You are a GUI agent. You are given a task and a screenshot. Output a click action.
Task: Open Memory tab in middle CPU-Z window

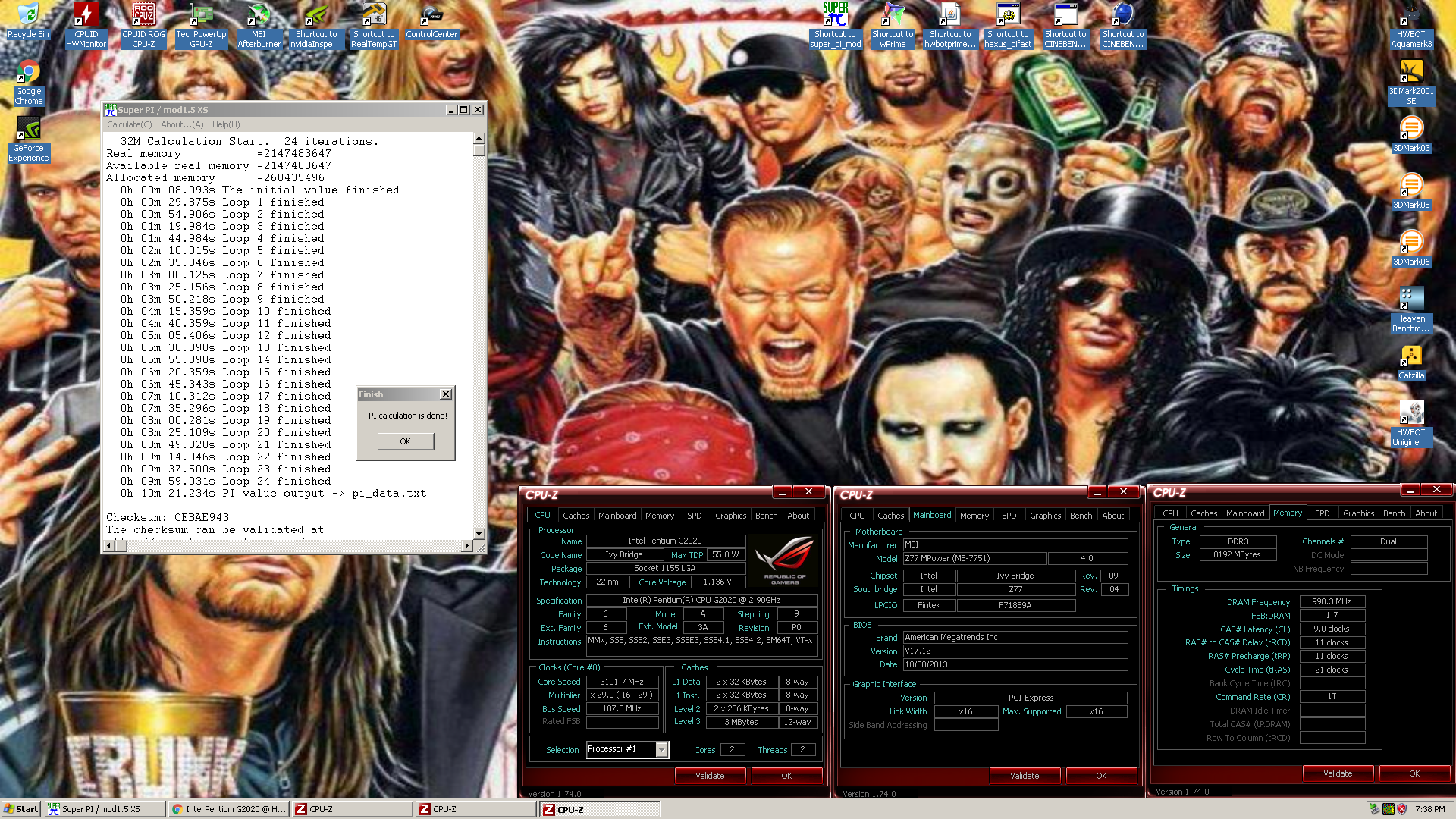tap(974, 516)
